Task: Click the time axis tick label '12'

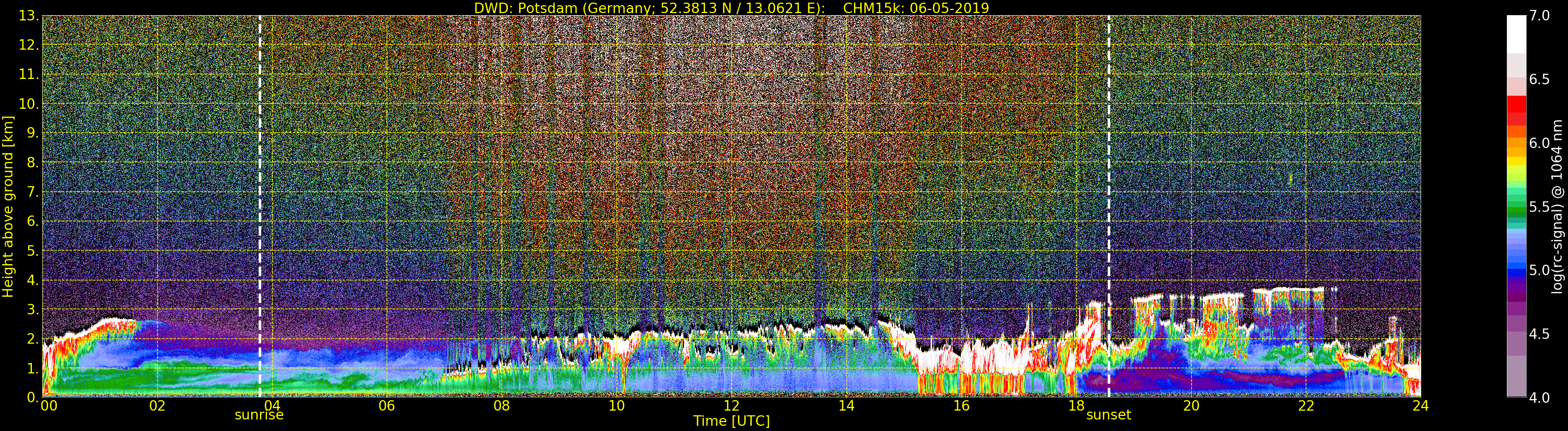Action: point(731,405)
